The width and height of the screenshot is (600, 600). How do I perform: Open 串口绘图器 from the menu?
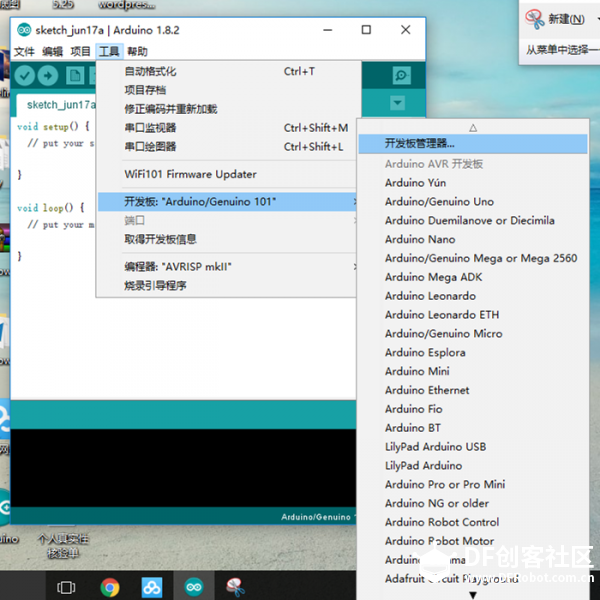pos(227,147)
